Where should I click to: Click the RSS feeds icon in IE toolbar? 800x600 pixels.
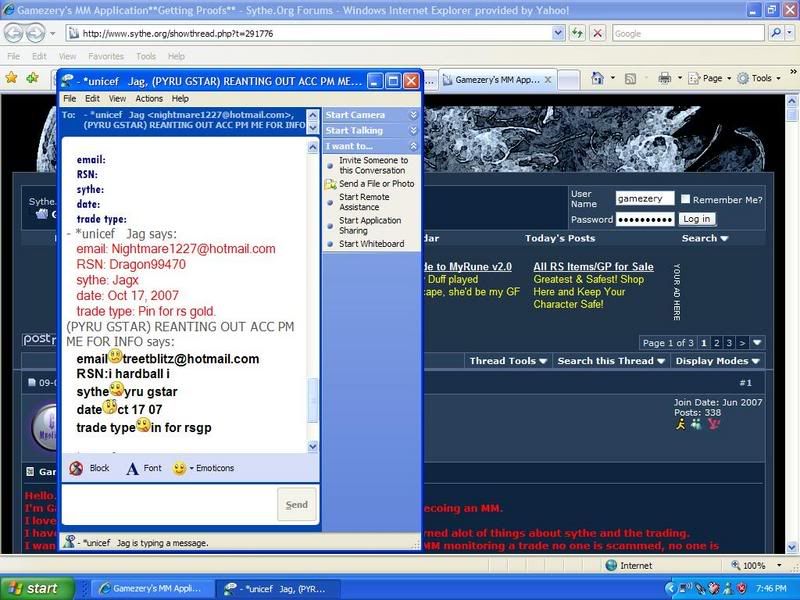[631, 79]
